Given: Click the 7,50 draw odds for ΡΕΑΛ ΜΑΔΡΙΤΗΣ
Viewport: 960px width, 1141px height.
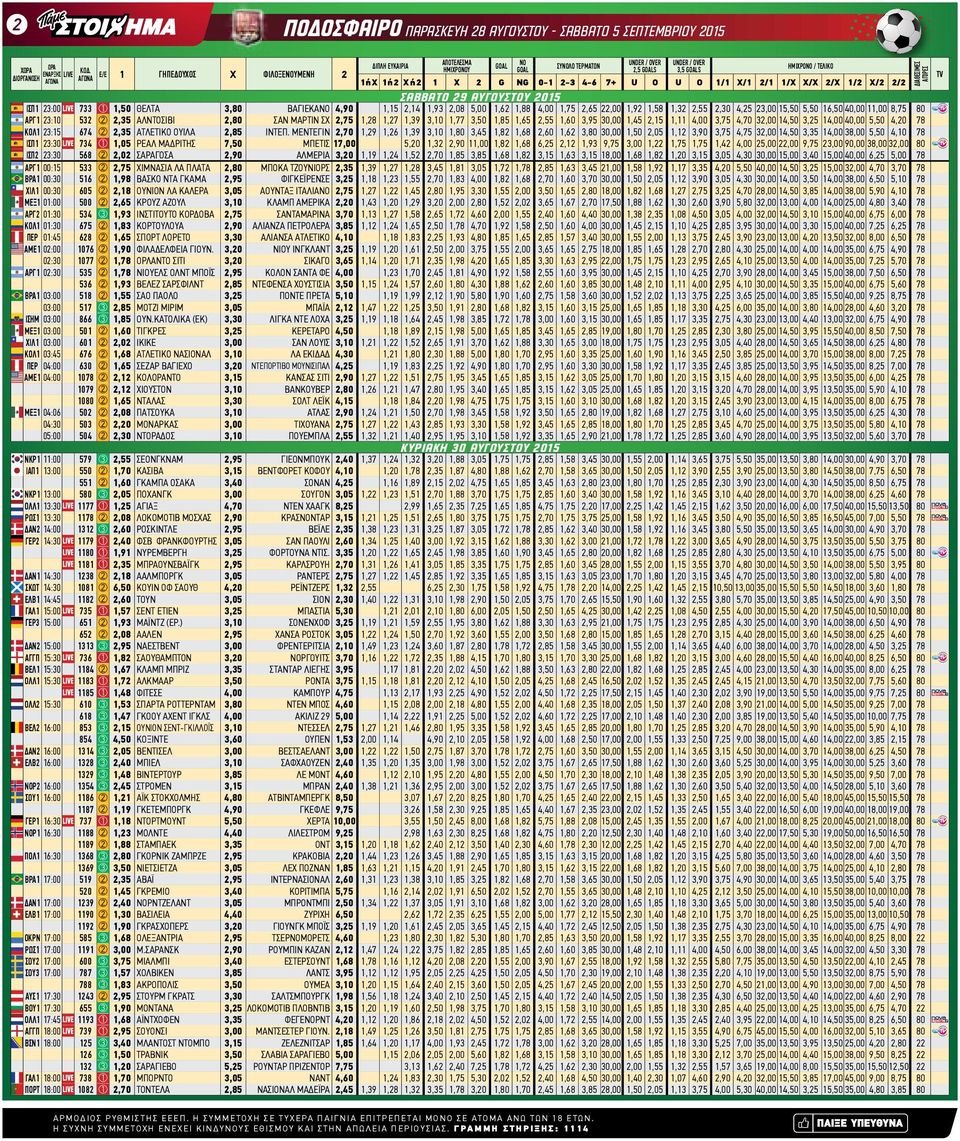Looking at the screenshot, I should [233, 143].
